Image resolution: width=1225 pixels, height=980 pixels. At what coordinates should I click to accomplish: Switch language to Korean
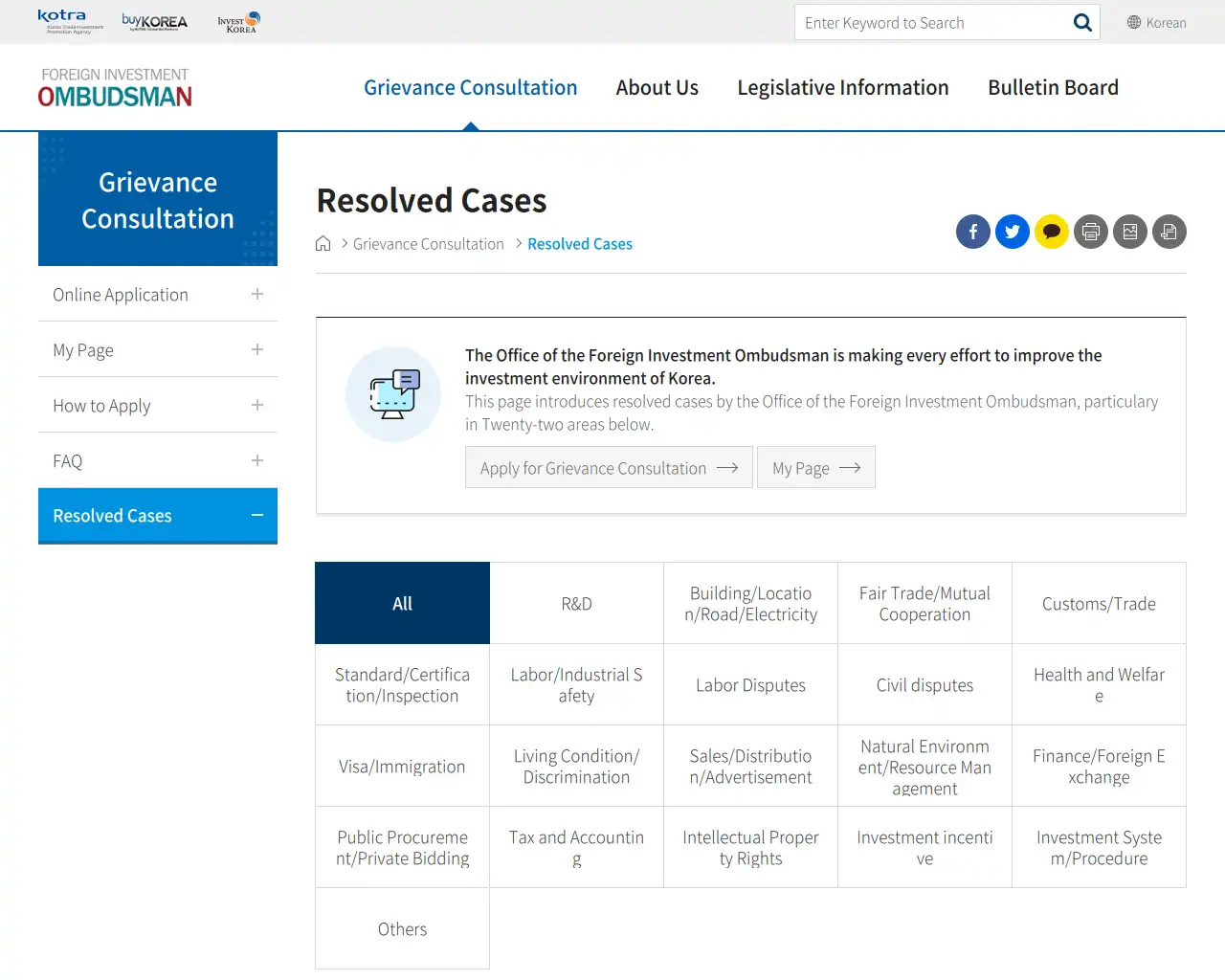click(x=1156, y=23)
